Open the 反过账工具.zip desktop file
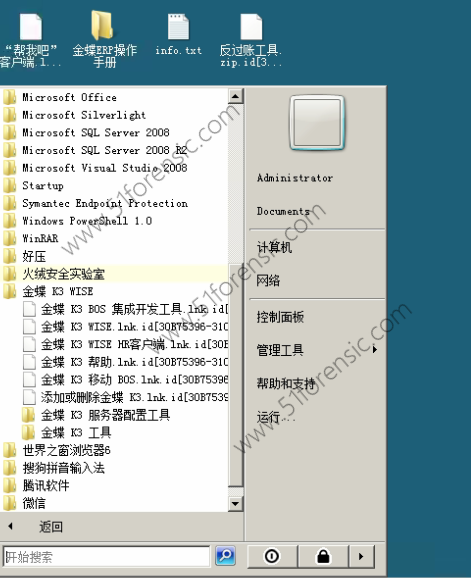Screen dimensions: 471x578 [x=251, y=40]
